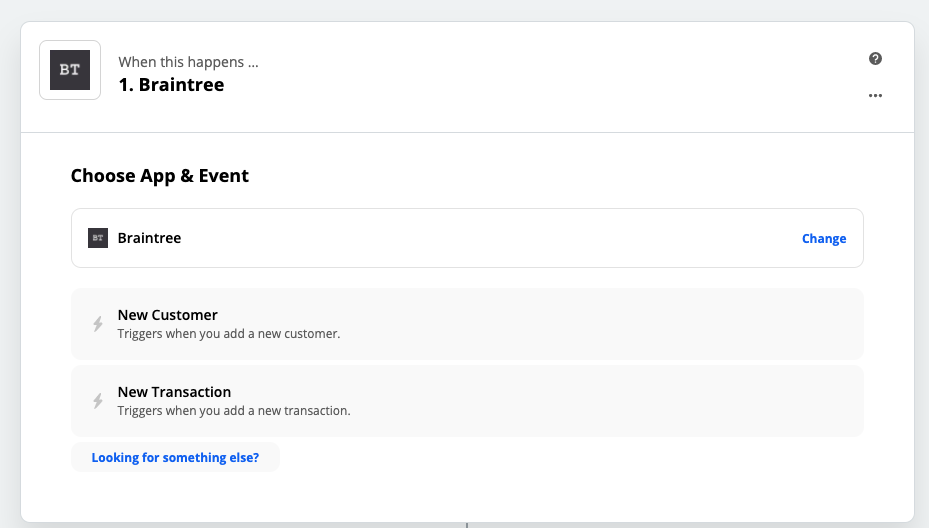
Task: Select the New Transaction trigger event
Action: [x=467, y=401]
